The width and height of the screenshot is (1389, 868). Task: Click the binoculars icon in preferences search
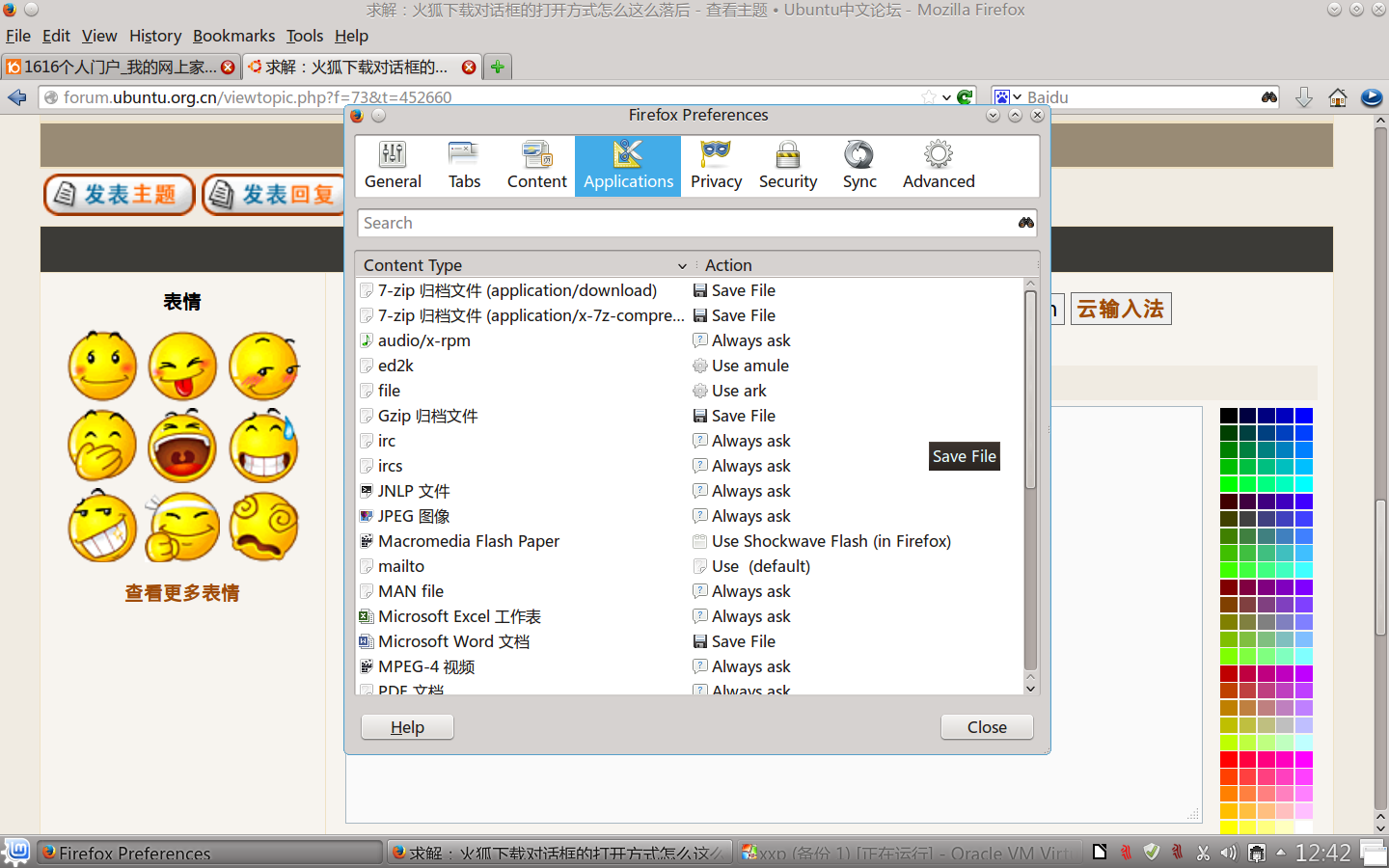(x=1025, y=223)
